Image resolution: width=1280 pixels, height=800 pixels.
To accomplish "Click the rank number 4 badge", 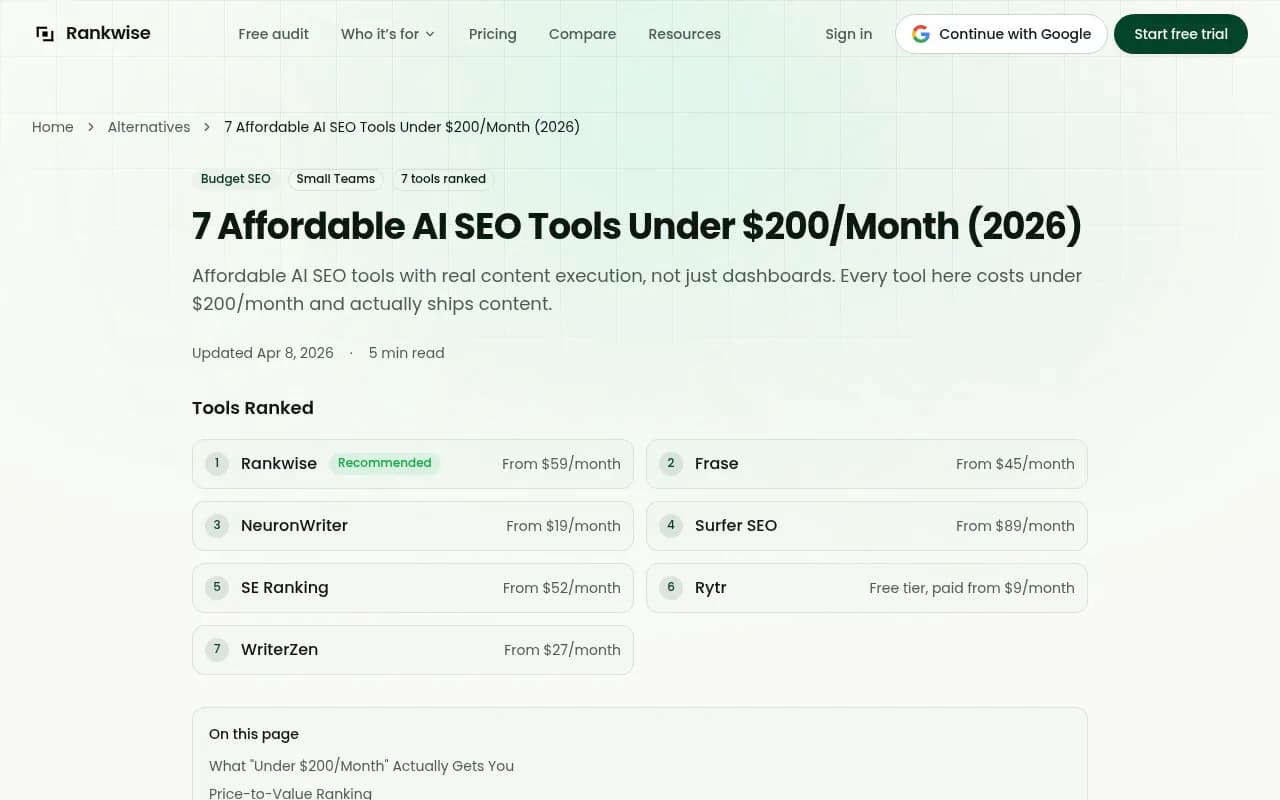I will click(671, 525).
